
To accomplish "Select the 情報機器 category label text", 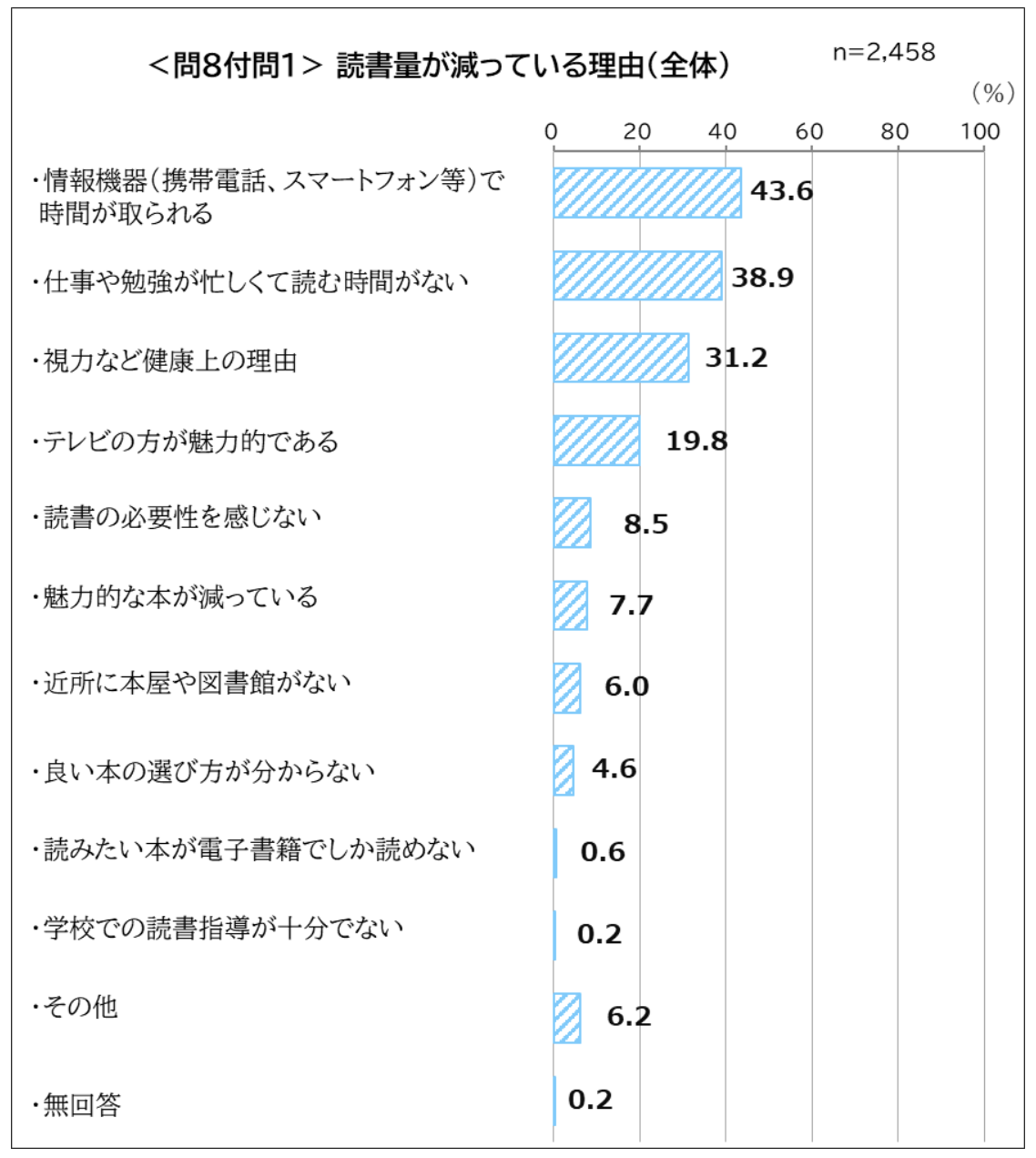I will (x=269, y=197).
